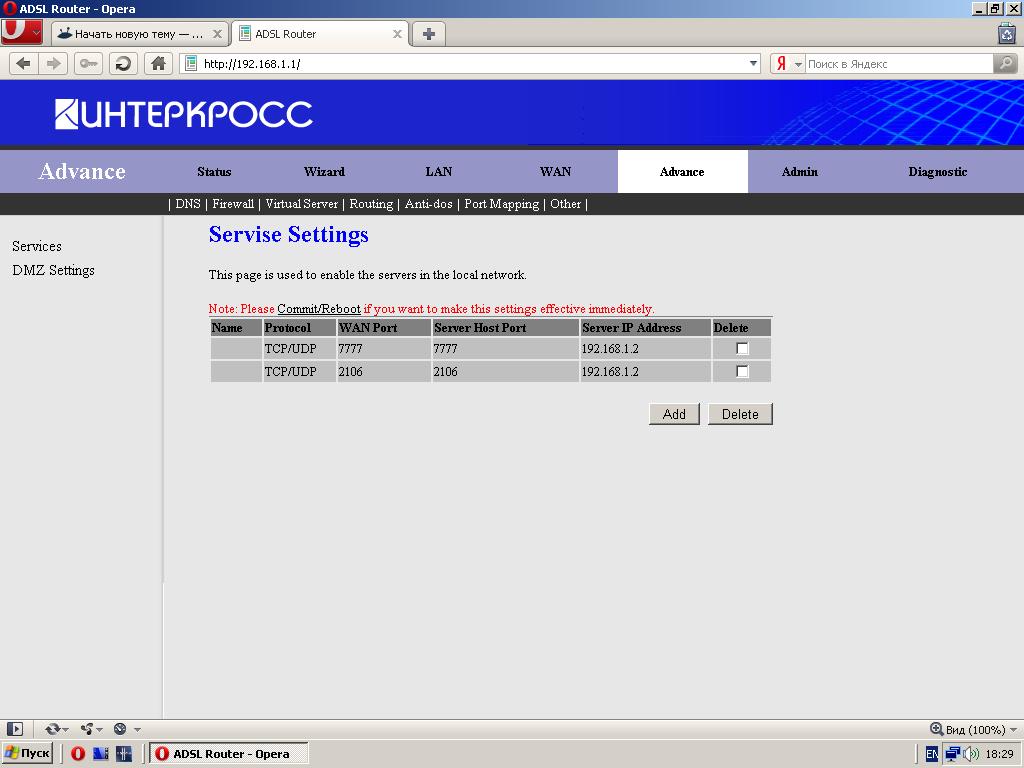1024x768 pixels.
Task: Click the key (password wand) icon
Action: click(88, 63)
